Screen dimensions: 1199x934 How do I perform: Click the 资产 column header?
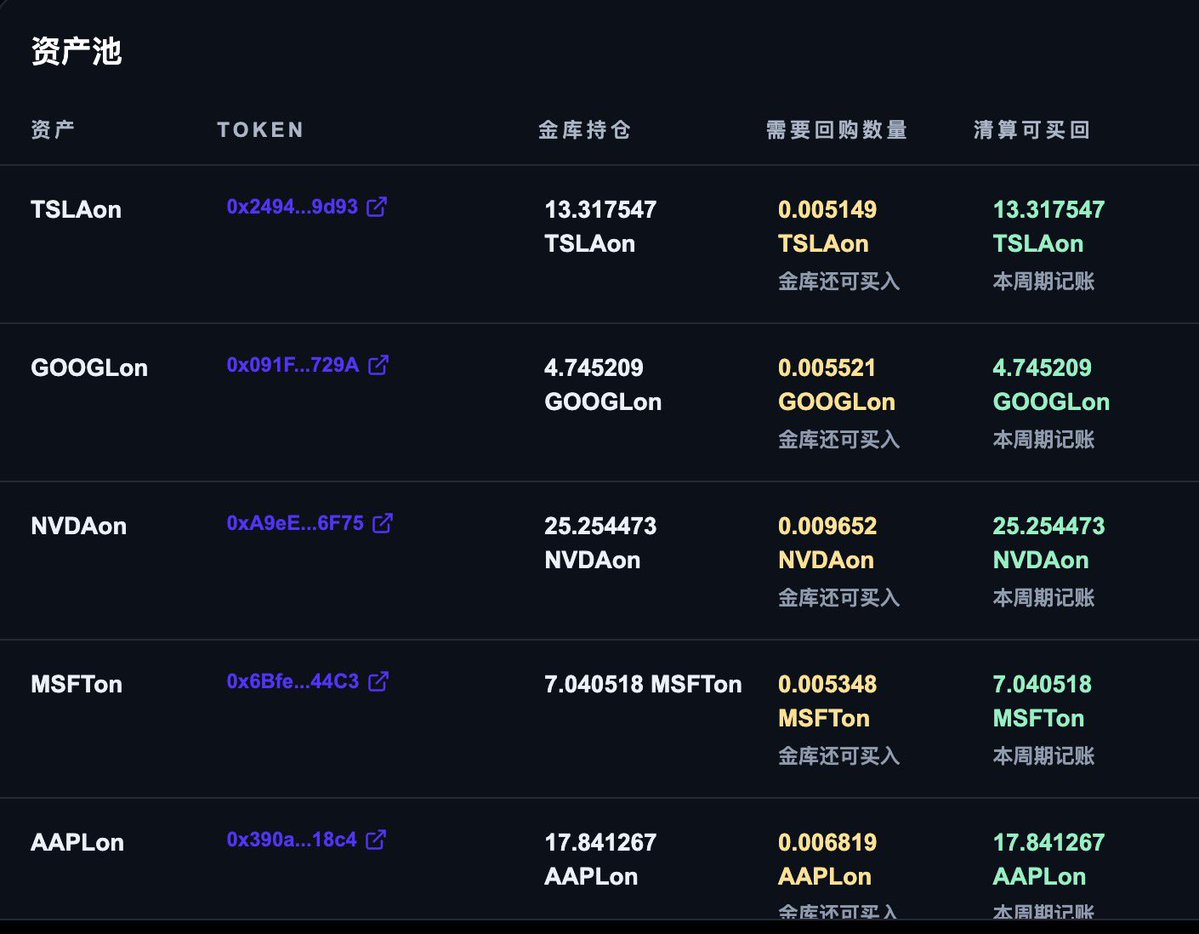click(53, 129)
